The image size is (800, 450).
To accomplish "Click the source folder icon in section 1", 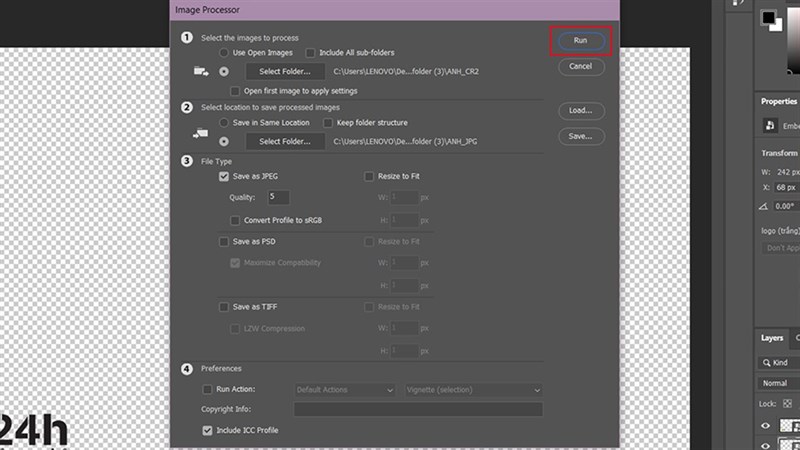I will [x=201, y=71].
